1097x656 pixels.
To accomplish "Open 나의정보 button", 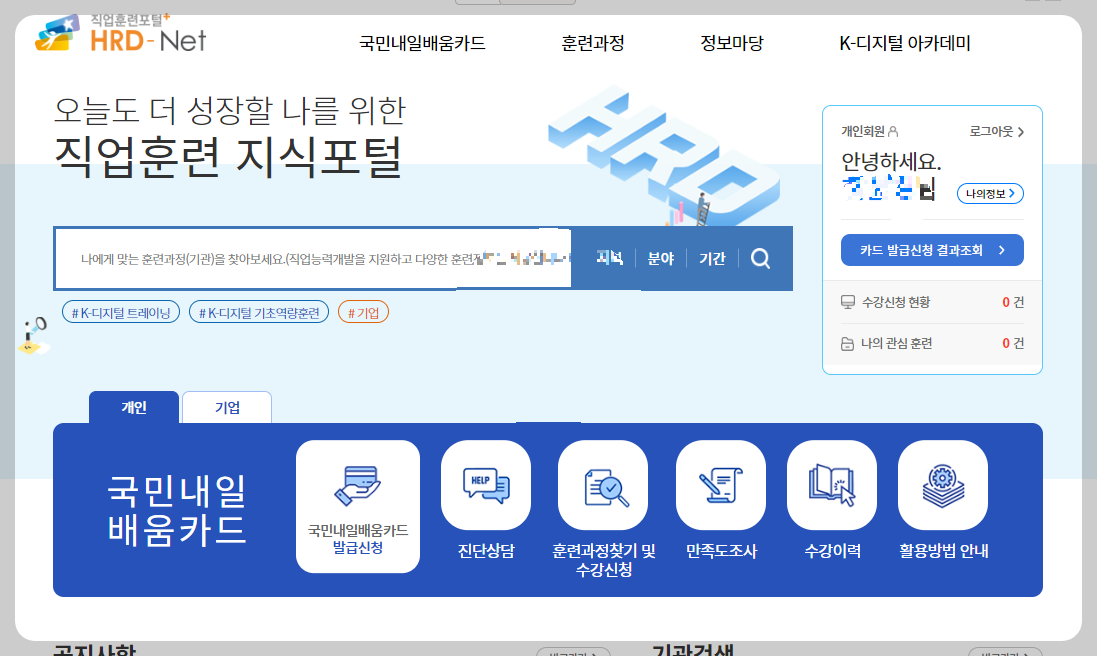I will point(990,194).
